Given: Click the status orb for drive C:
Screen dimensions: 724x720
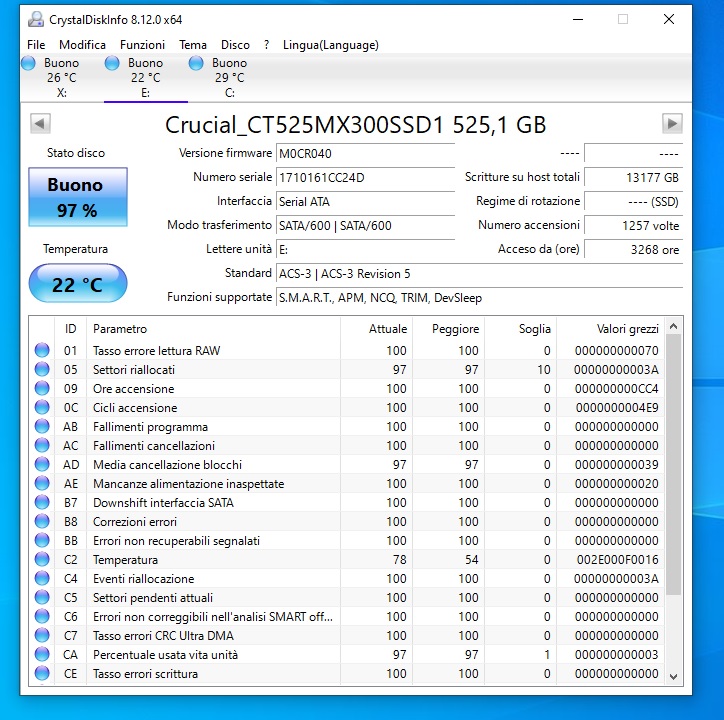Looking at the screenshot, I should click(196, 63).
